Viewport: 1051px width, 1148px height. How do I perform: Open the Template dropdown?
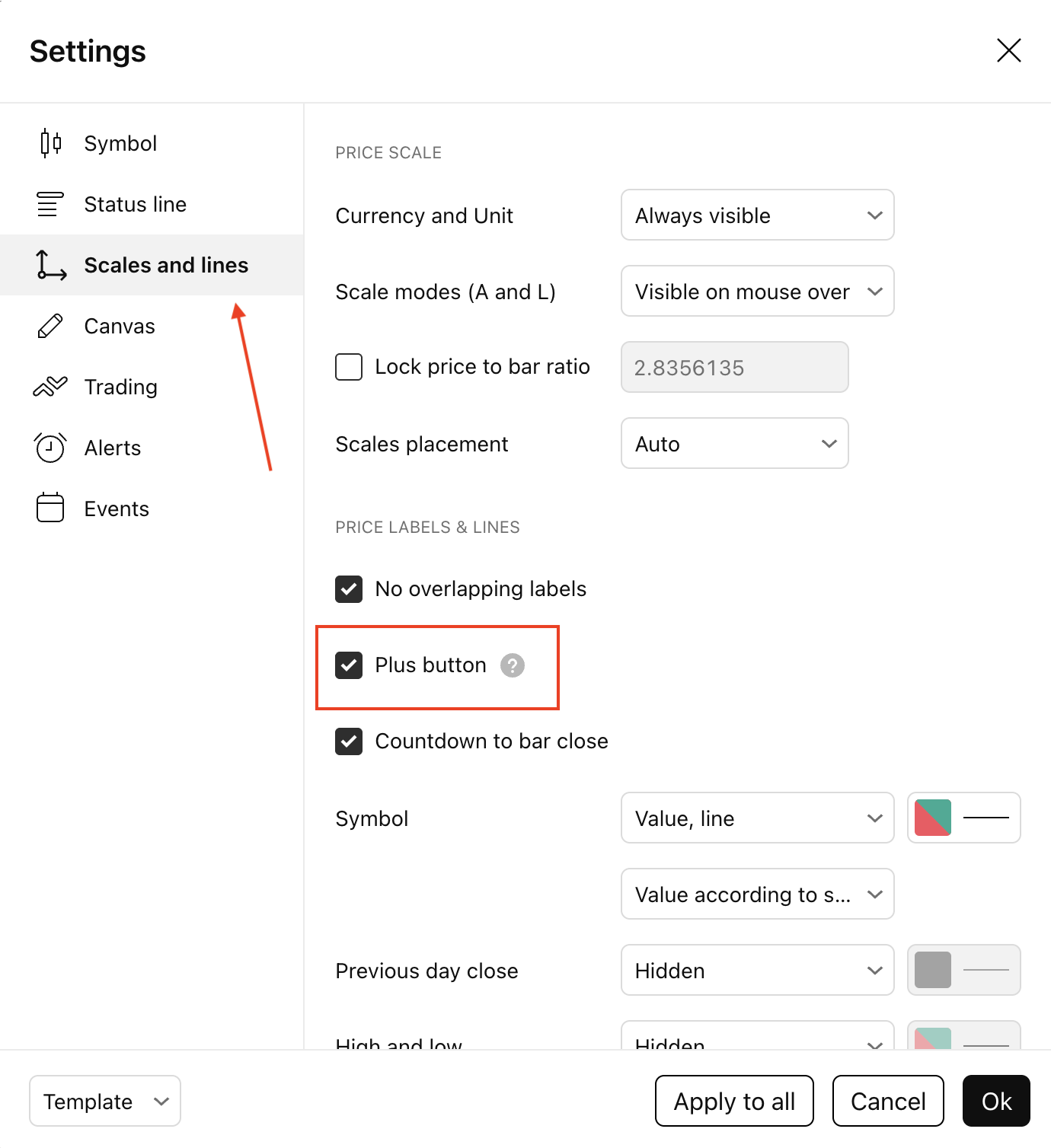[x=105, y=1101]
